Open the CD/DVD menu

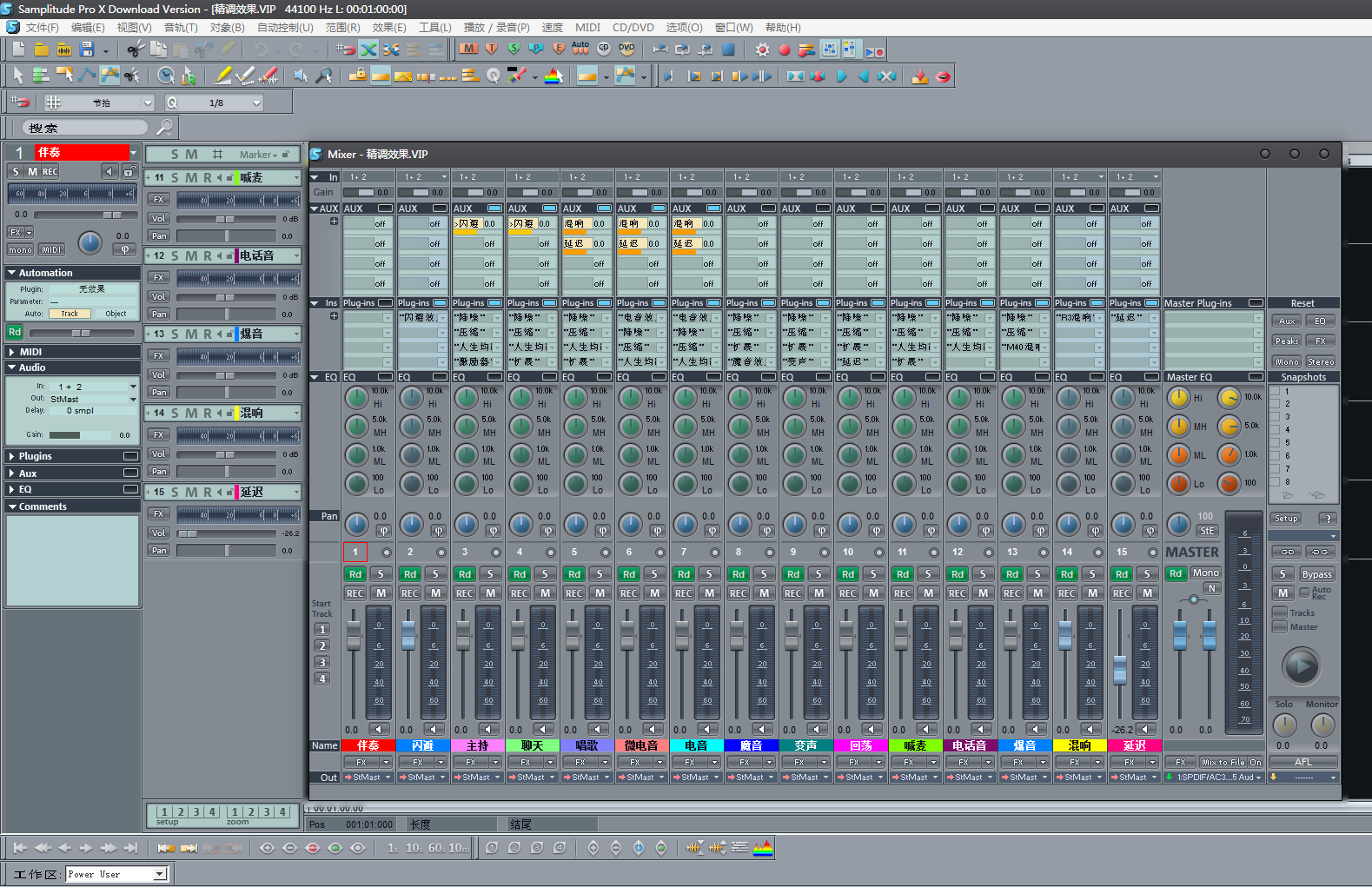(633, 28)
